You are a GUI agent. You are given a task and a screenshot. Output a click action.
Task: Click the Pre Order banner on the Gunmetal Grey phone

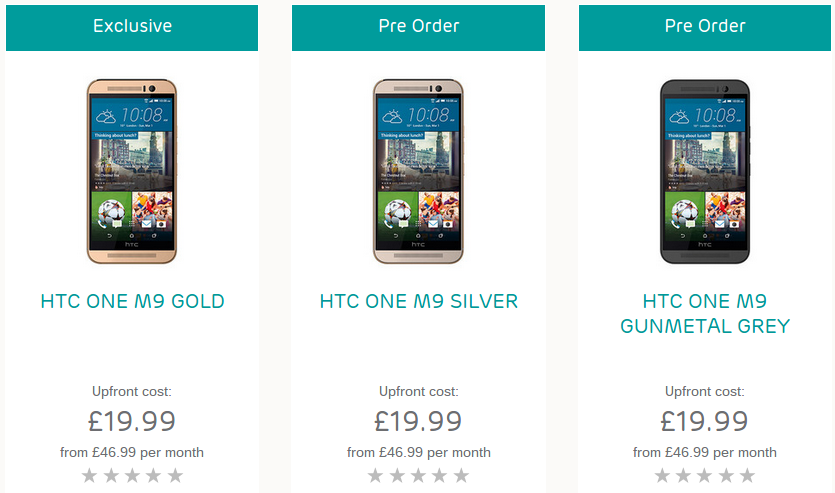tap(705, 28)
